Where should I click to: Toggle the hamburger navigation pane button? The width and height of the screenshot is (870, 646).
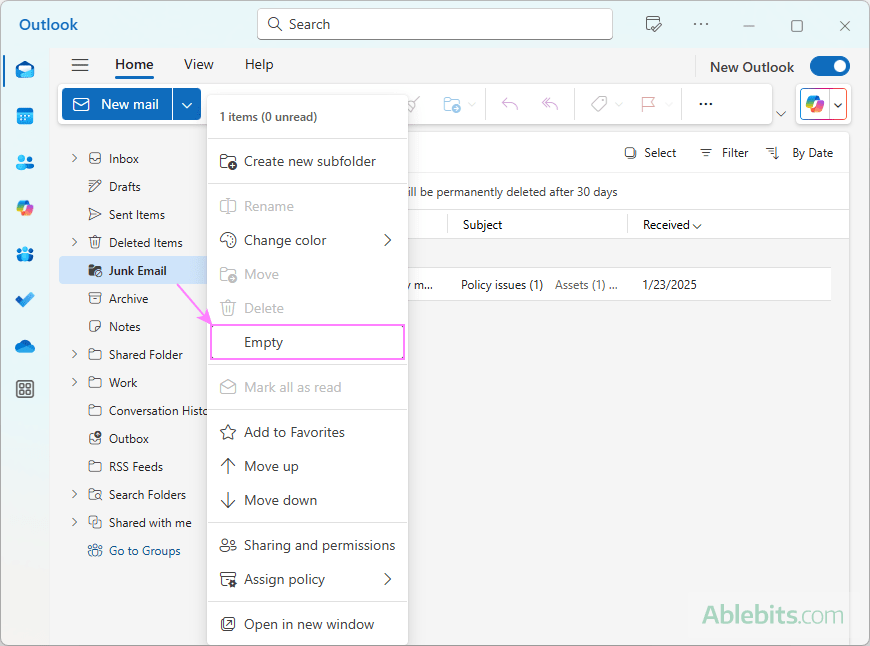point(80,65)
